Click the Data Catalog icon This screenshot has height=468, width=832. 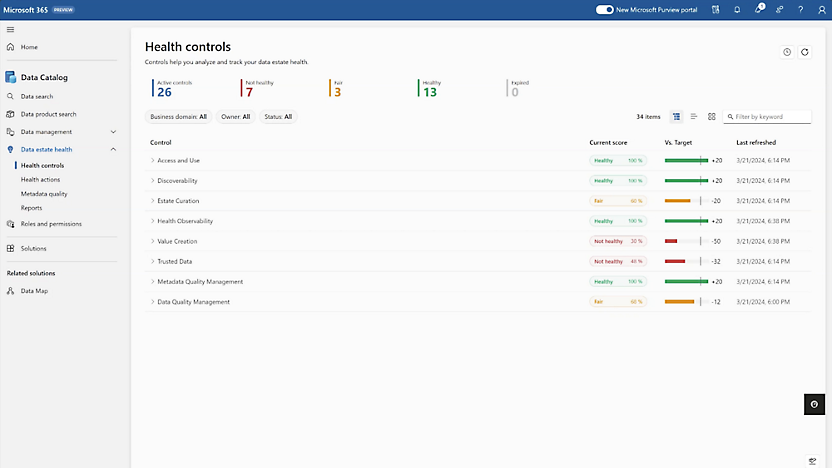point(11,77)
